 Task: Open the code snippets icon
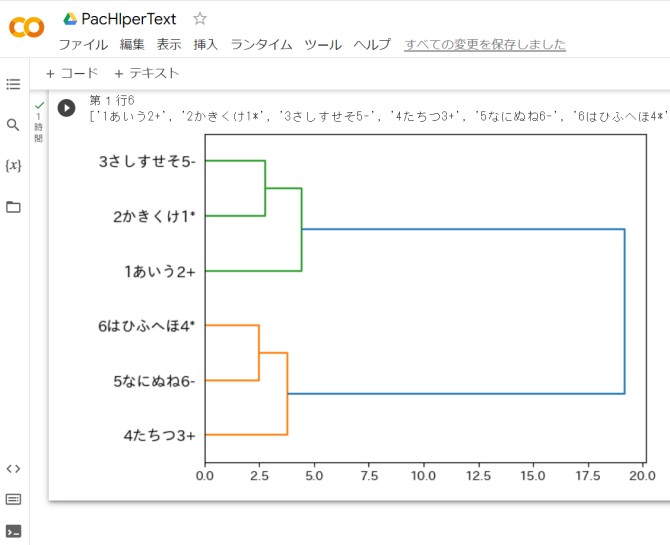coord(13,468)
